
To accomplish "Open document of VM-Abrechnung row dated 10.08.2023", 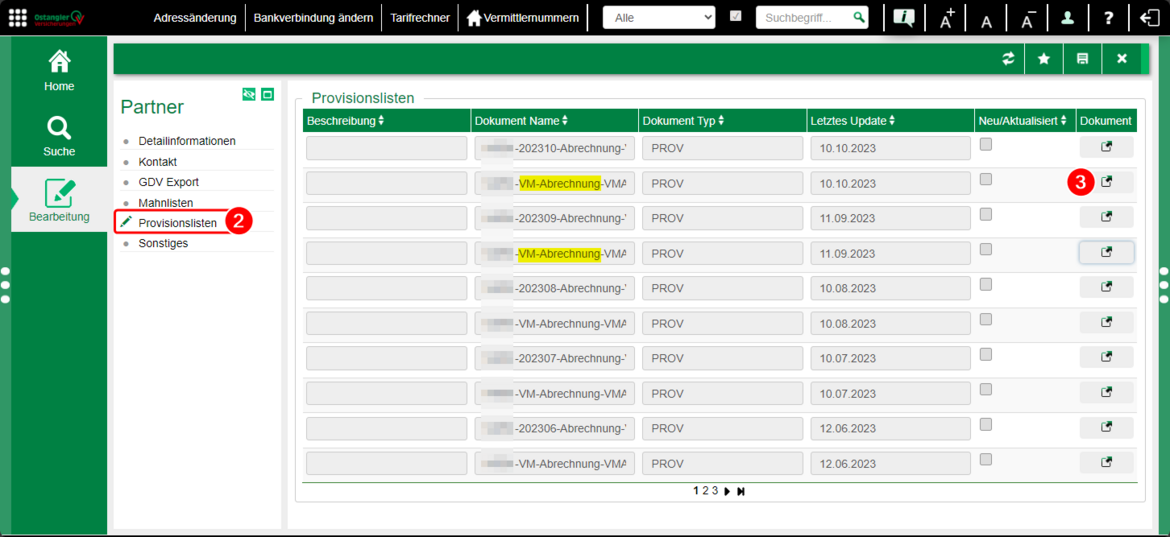I will point(1107,322).
